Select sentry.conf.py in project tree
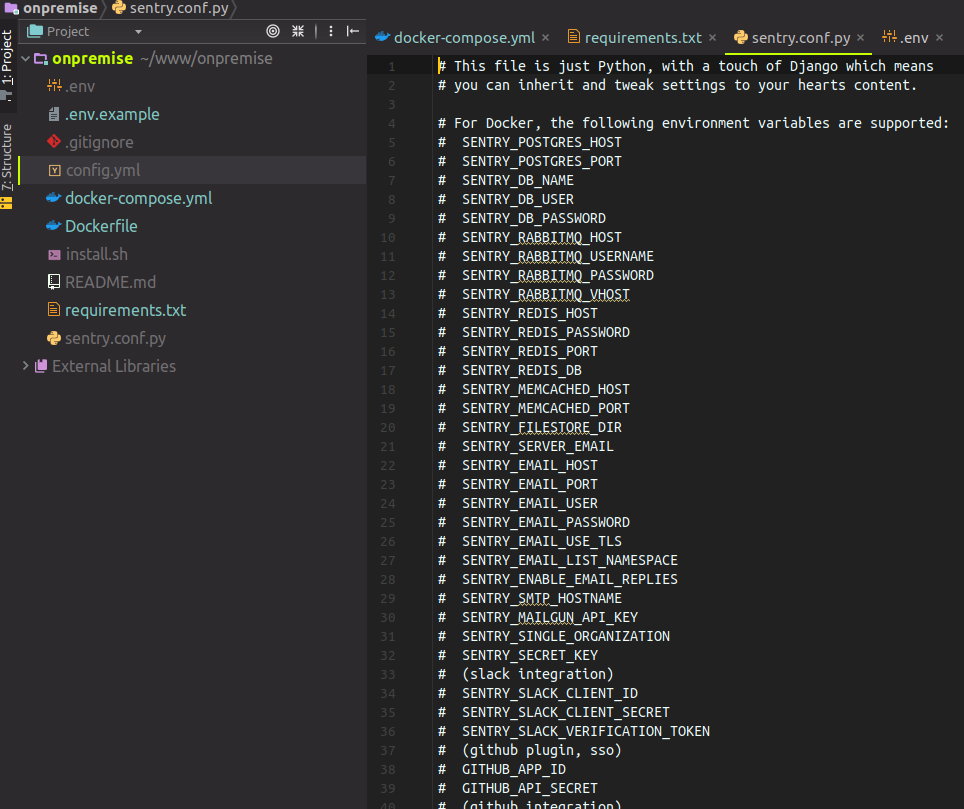The width and height of the screenshot is (964, 809). [115, 338]
